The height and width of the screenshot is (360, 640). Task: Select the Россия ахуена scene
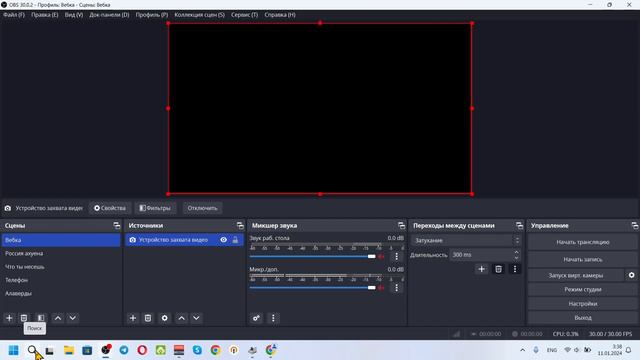[61, 253]
